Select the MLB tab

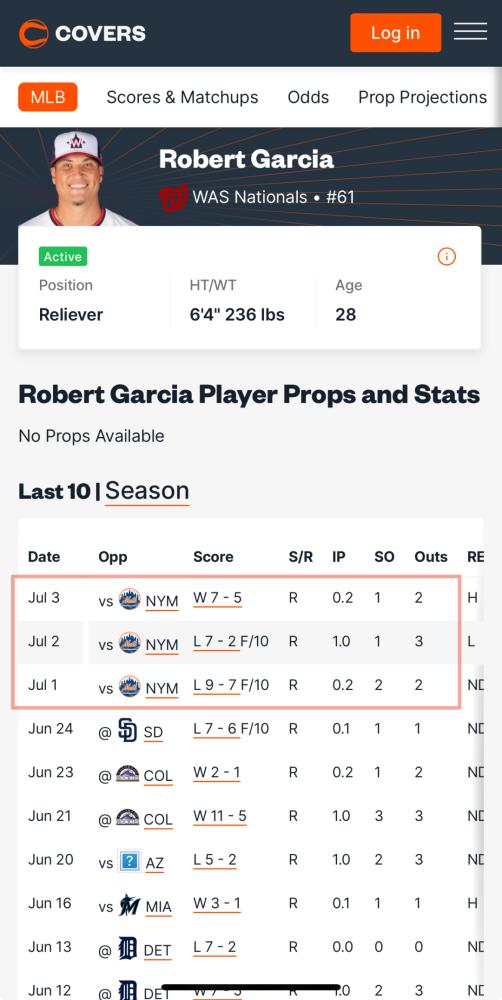pos(48,97)
